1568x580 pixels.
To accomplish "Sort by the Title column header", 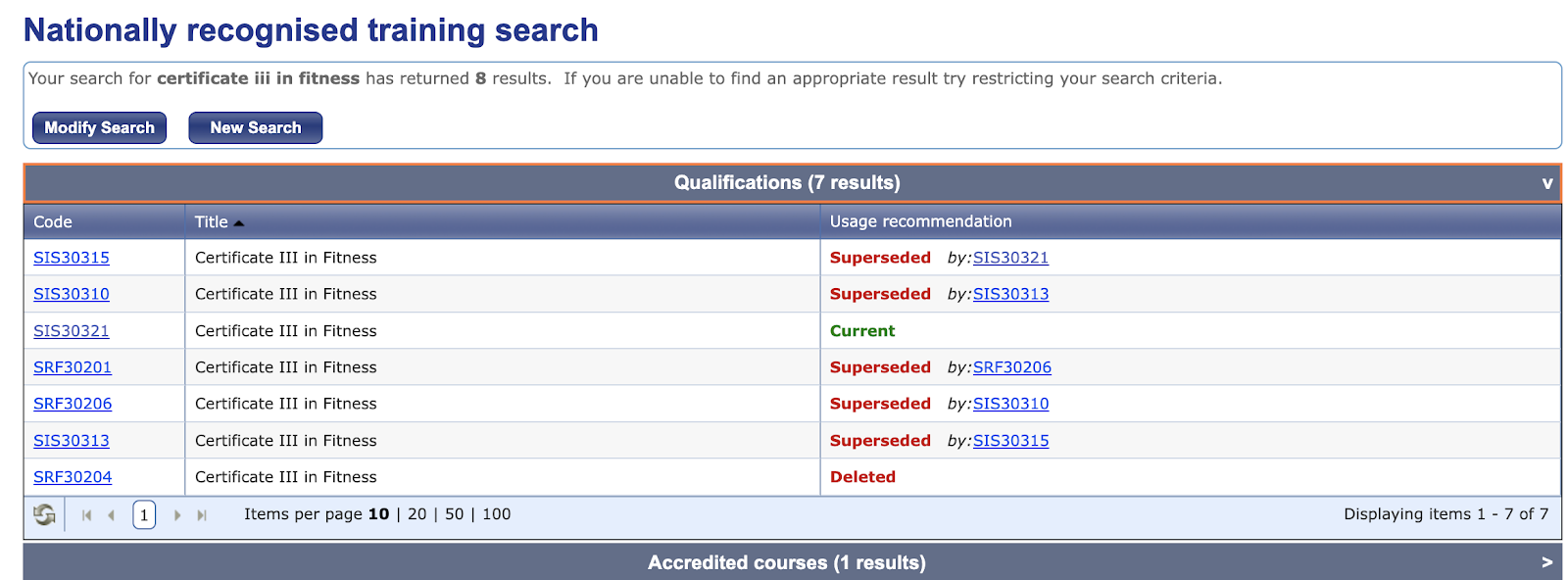I will click(x=211, y=222).
